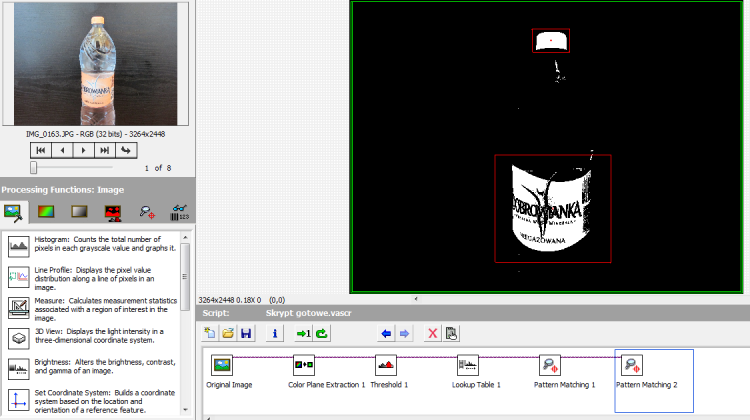Show previous image in browser

(62, 150)
